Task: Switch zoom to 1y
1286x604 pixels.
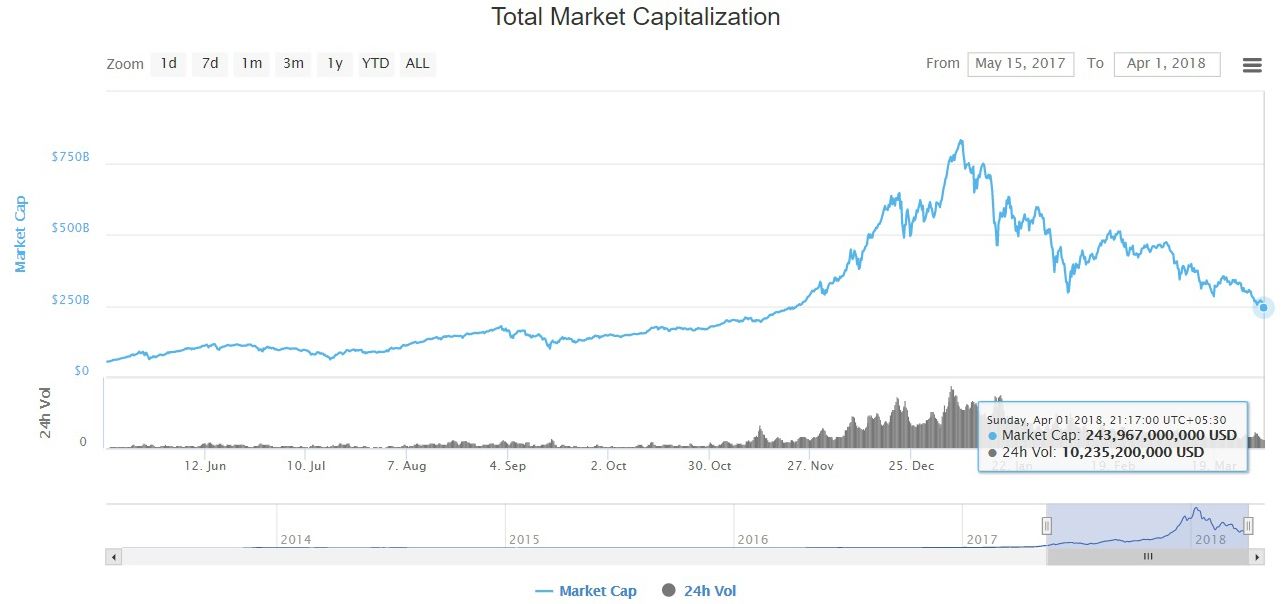Action: coord(335,64)
